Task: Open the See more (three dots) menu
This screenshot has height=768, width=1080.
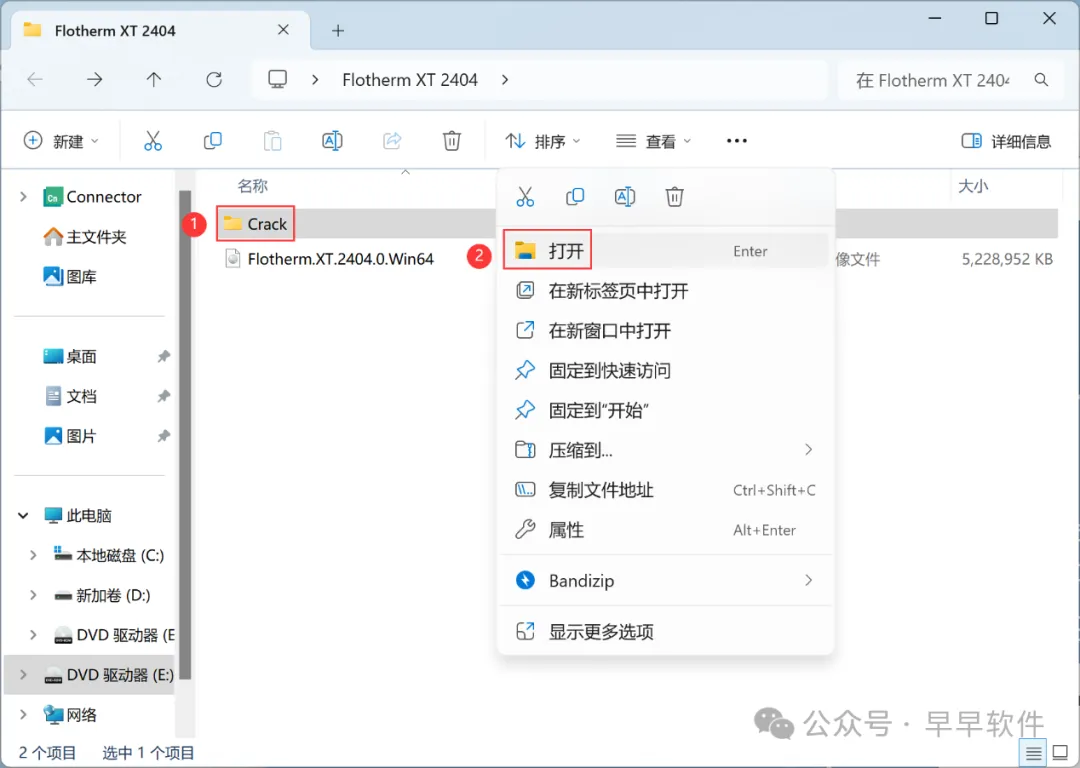Action: click(736, 141)
